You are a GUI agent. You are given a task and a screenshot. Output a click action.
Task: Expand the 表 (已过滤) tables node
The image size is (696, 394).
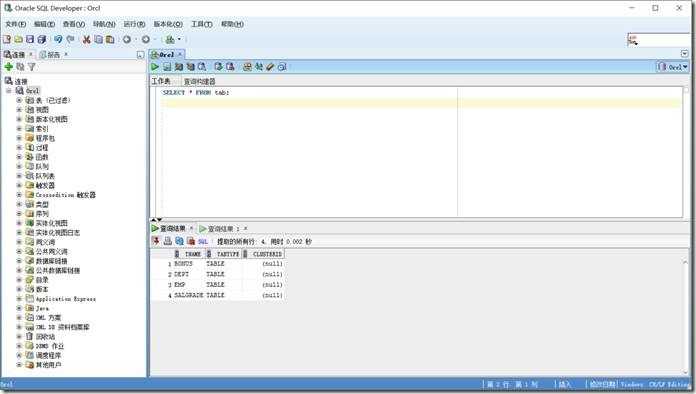19,100
